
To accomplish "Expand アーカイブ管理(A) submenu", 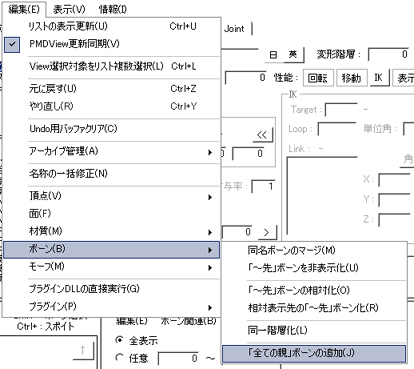I will 112,151.
